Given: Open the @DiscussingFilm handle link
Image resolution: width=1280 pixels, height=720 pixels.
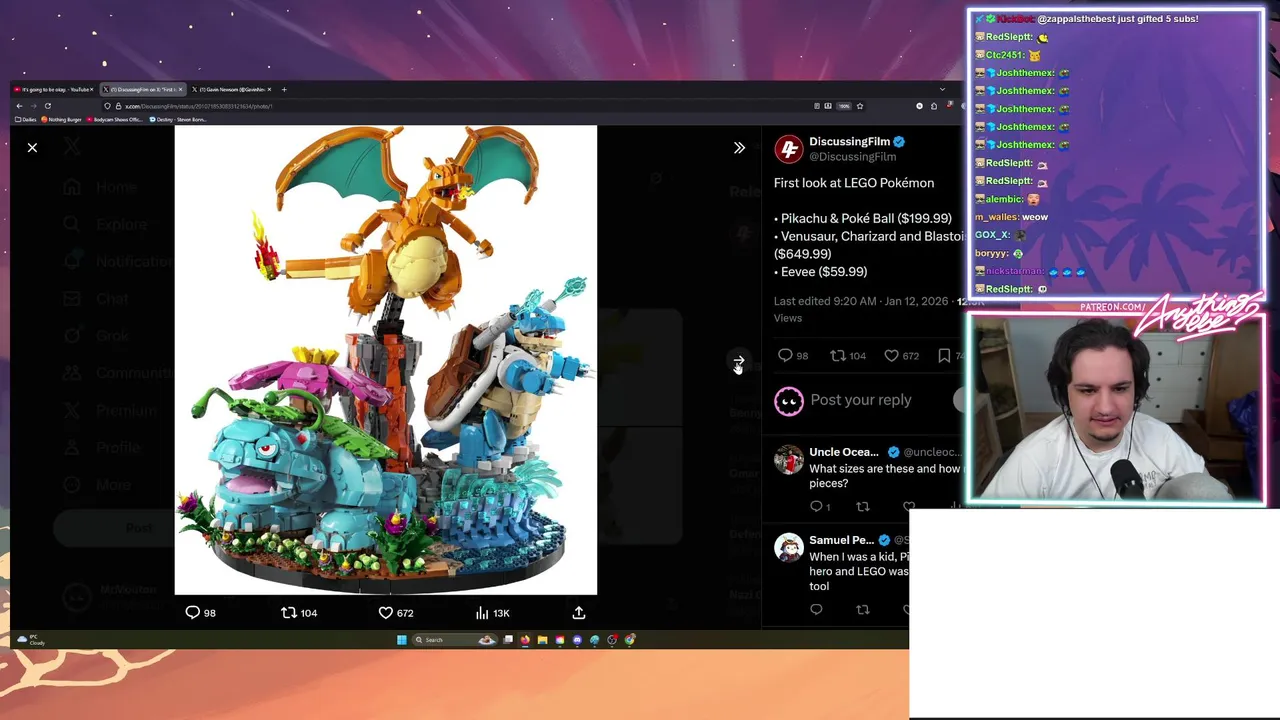Looking at the screenshot, I should pos(852,157).
